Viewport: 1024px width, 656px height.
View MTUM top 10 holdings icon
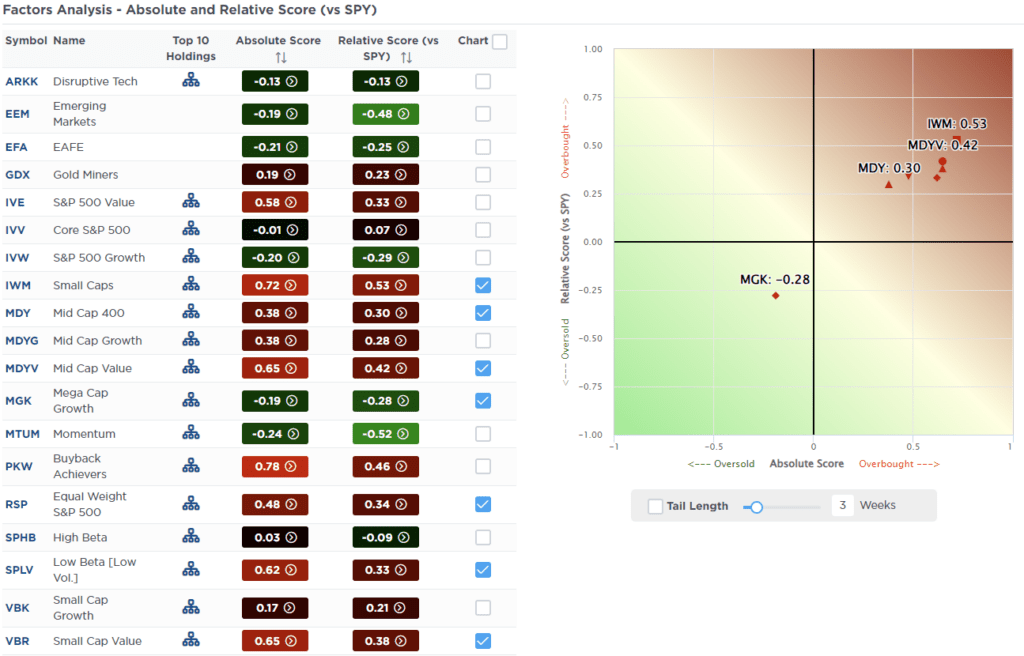tap(191, 433)
